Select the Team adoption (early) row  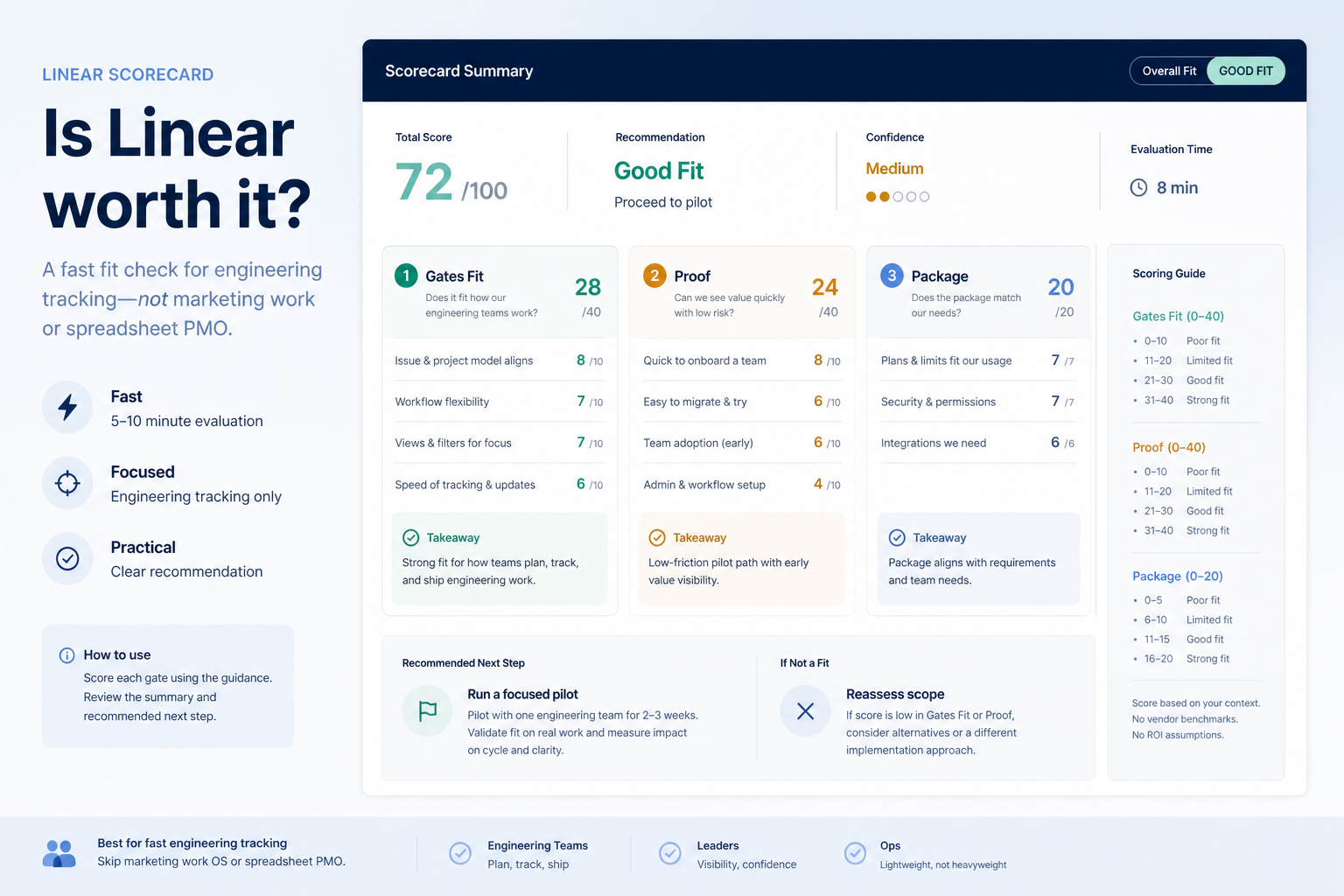coord(742,443)
